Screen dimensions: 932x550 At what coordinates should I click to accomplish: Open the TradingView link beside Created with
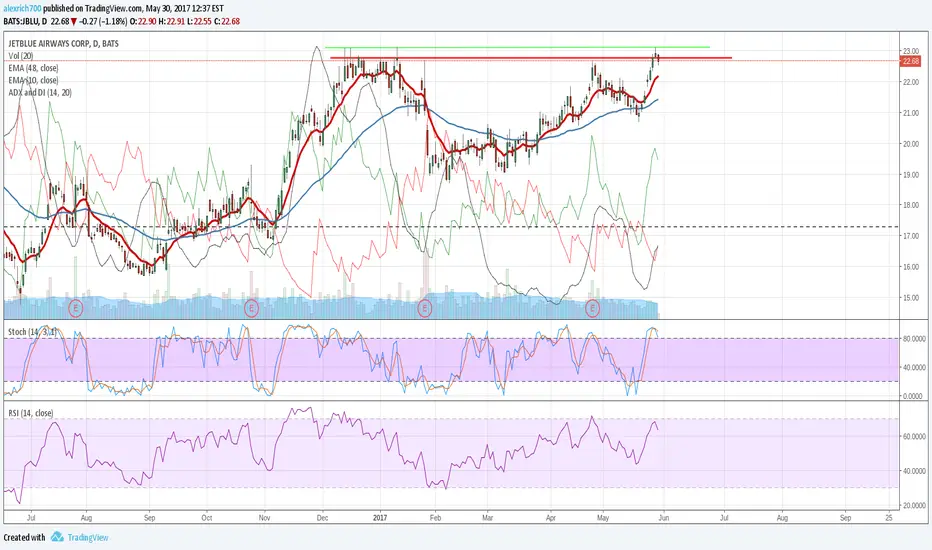pos(88,538)
